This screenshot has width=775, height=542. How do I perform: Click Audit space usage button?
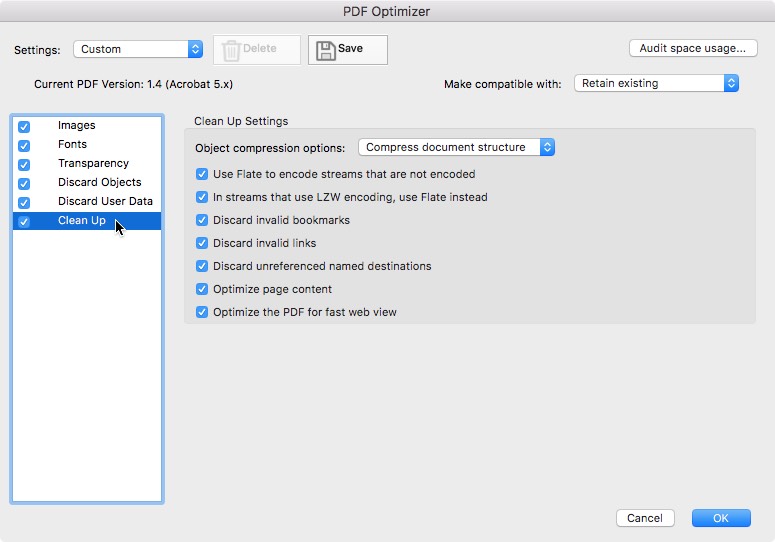pyautogui.click(x=693, y=48)
